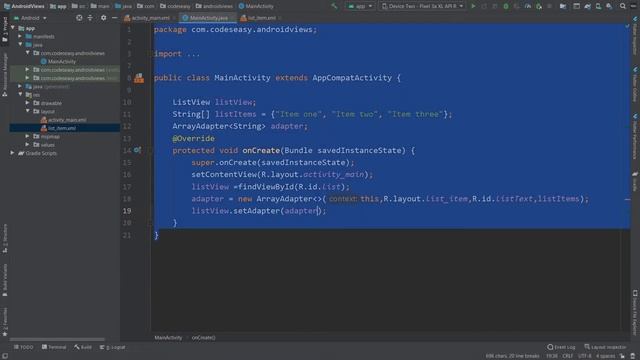Expand the values folder
This screenshot has height=360, width=640.
[28, 144]
